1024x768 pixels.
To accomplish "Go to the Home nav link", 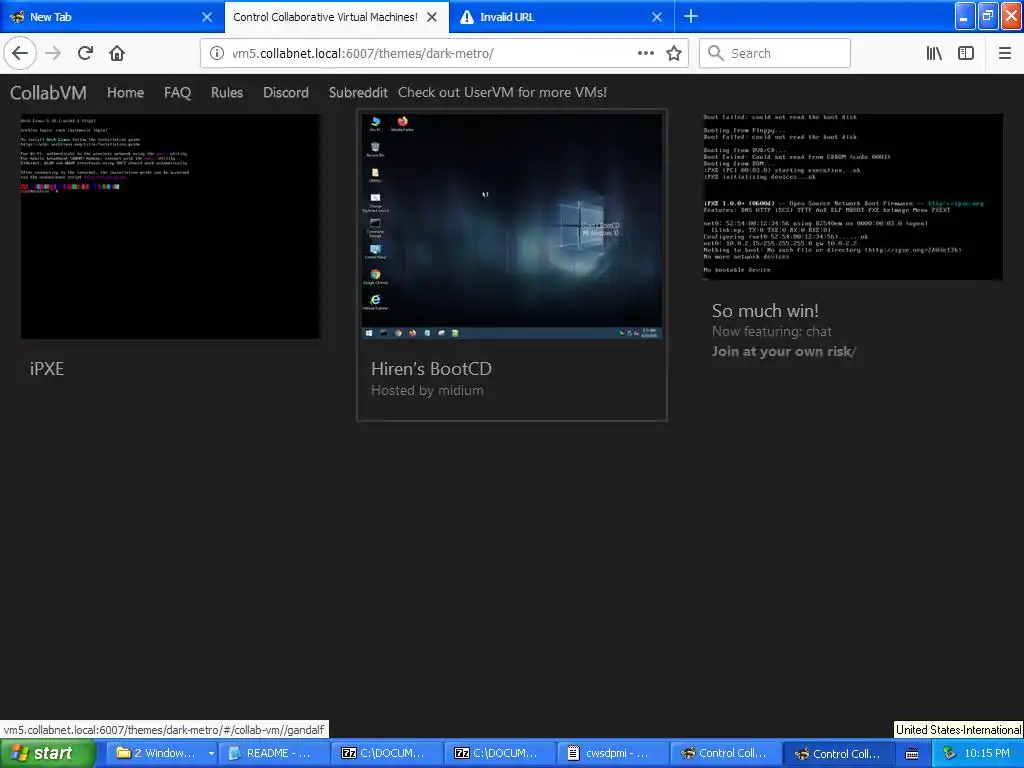I will pyautogui.click(x=125, y=93).
